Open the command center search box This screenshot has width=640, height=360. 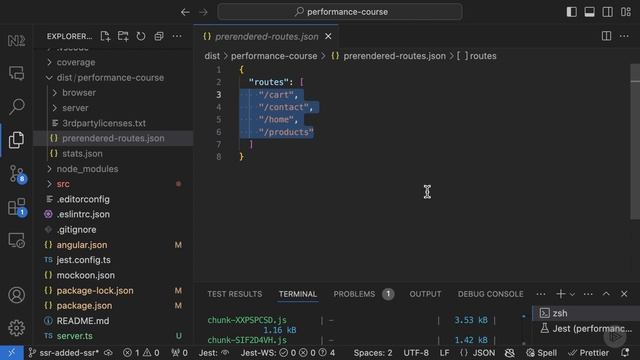click(340, 12)
